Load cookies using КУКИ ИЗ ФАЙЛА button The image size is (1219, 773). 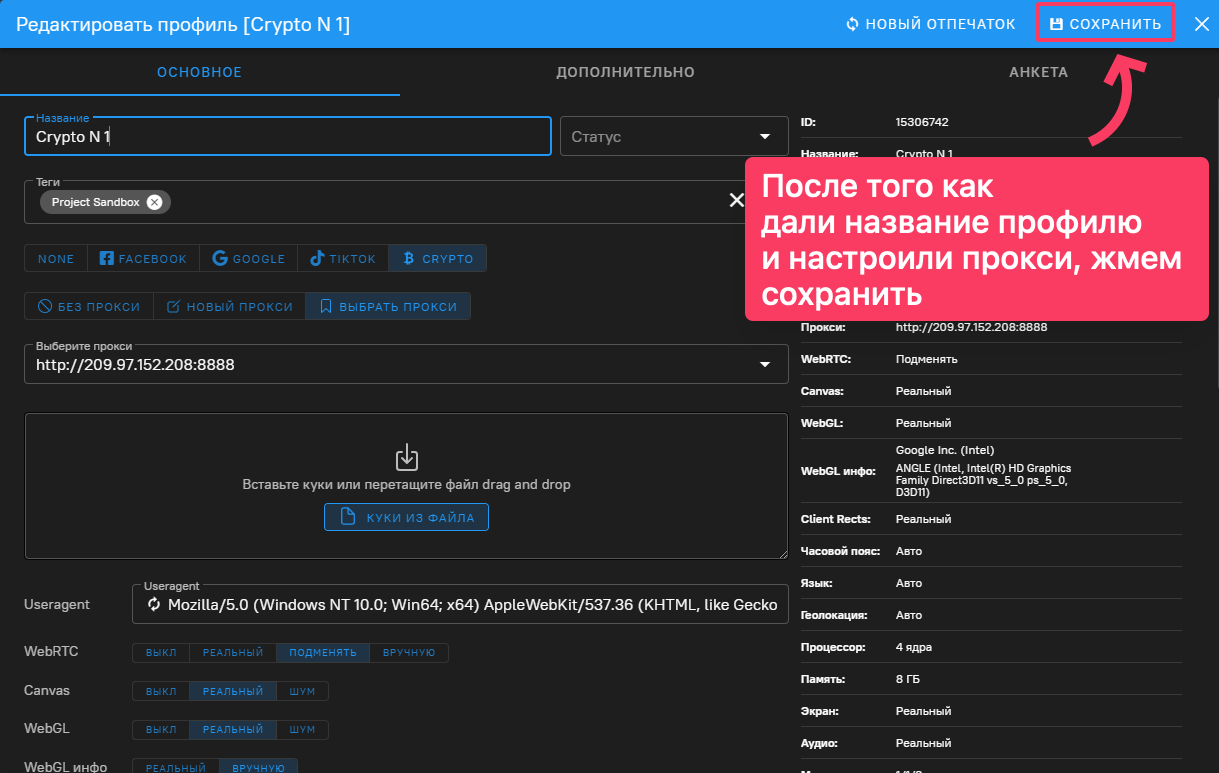click(406, 517)
